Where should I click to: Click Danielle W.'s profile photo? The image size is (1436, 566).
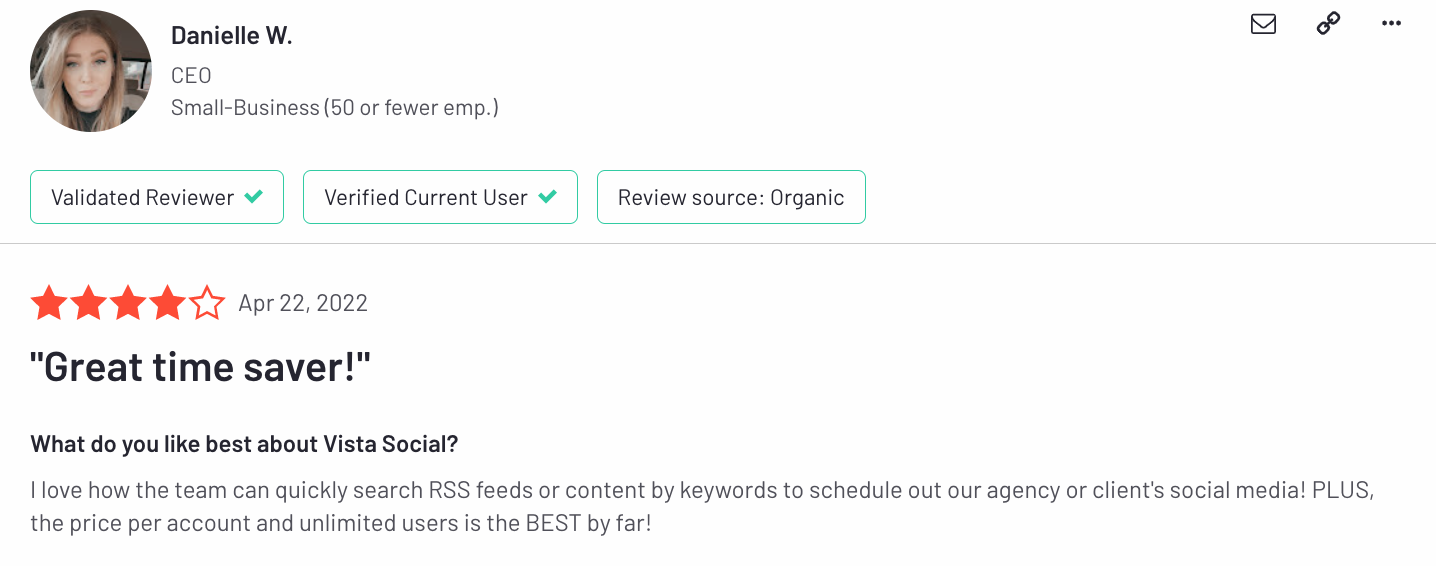pyautogui.click(x=91, y=71)
